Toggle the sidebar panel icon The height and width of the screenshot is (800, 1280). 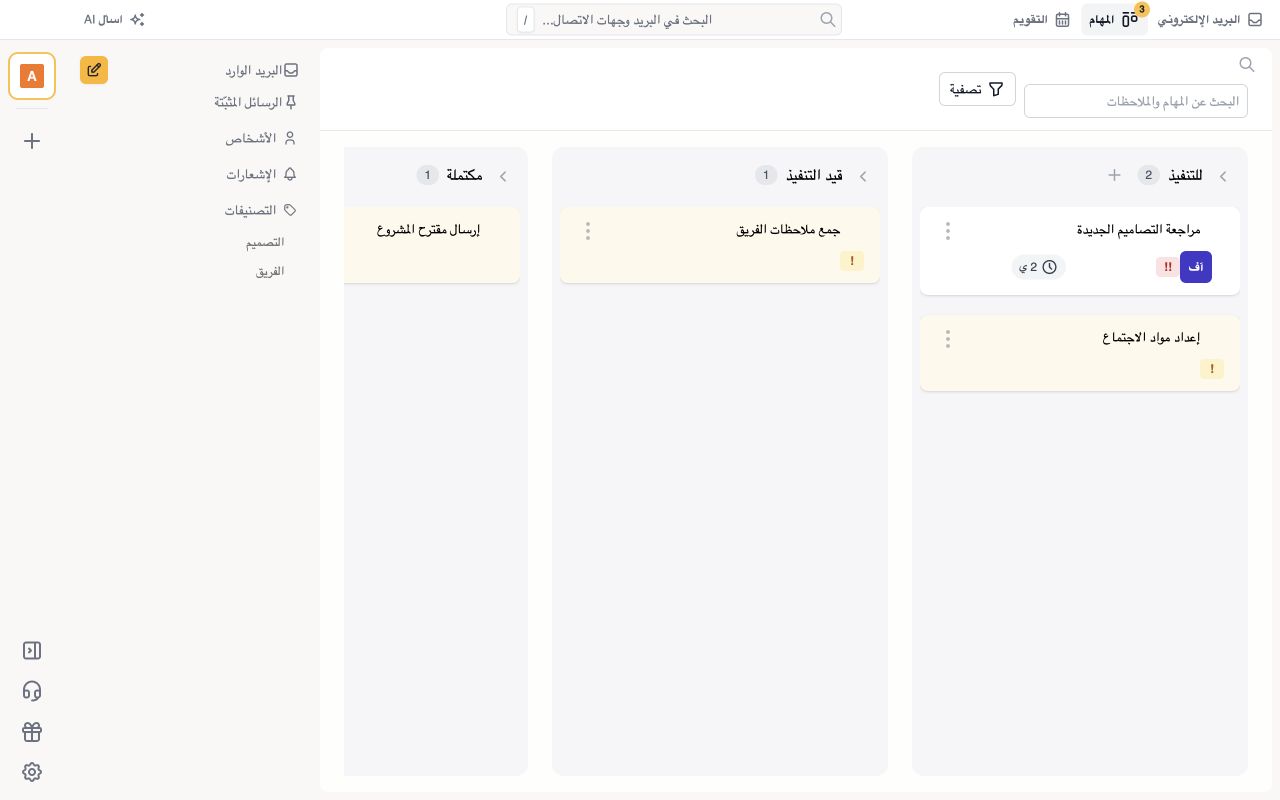[x=32, y=651]
